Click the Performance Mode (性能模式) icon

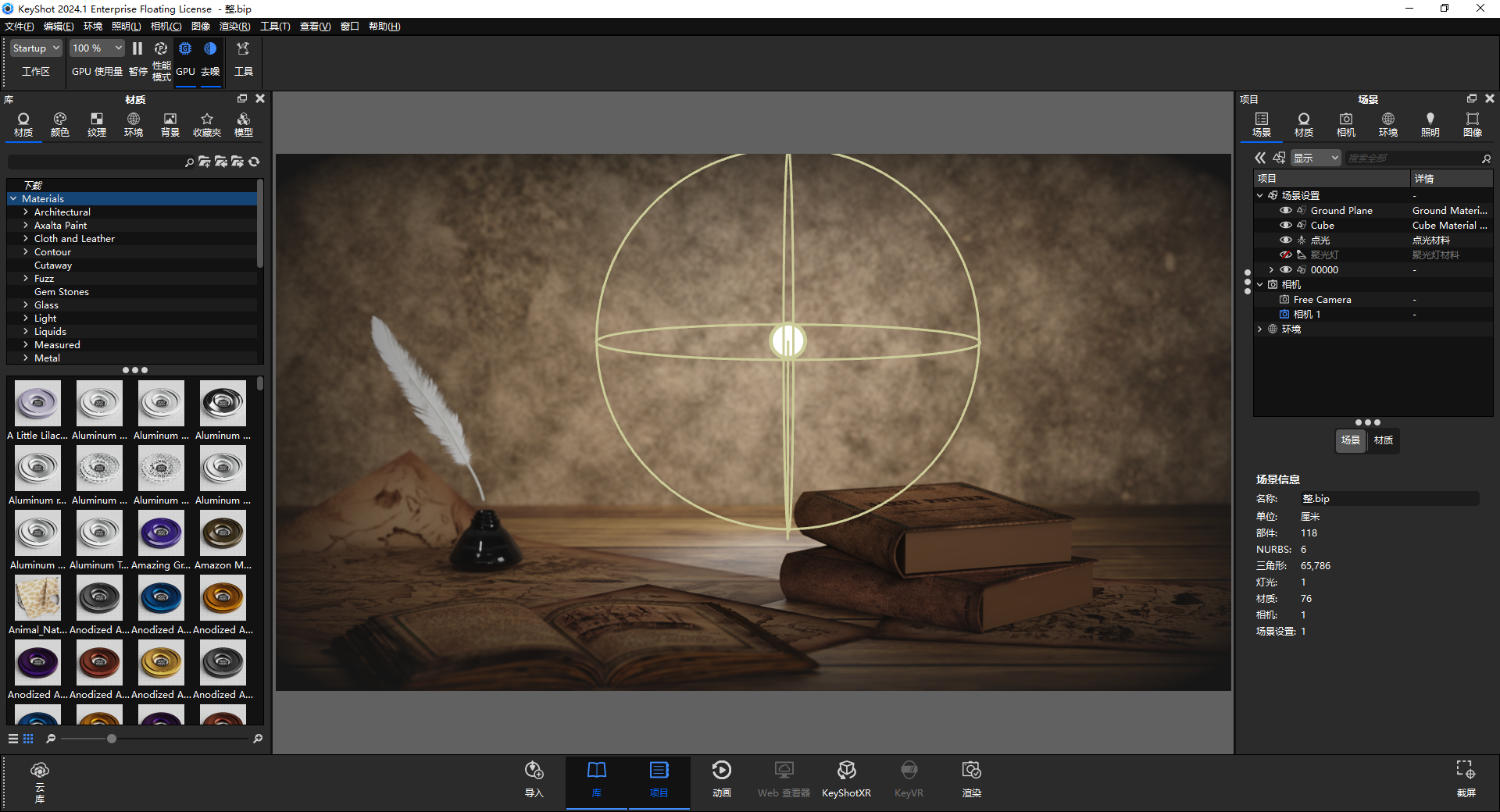point(161,49)
